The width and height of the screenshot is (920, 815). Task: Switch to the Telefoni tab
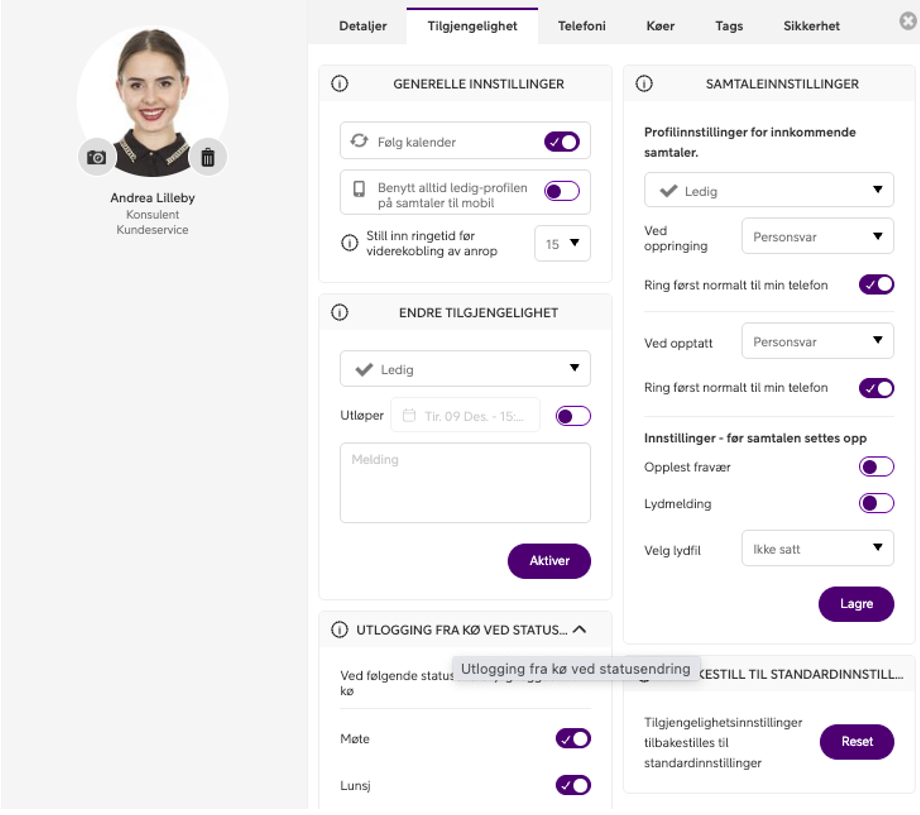click(581, 26)
